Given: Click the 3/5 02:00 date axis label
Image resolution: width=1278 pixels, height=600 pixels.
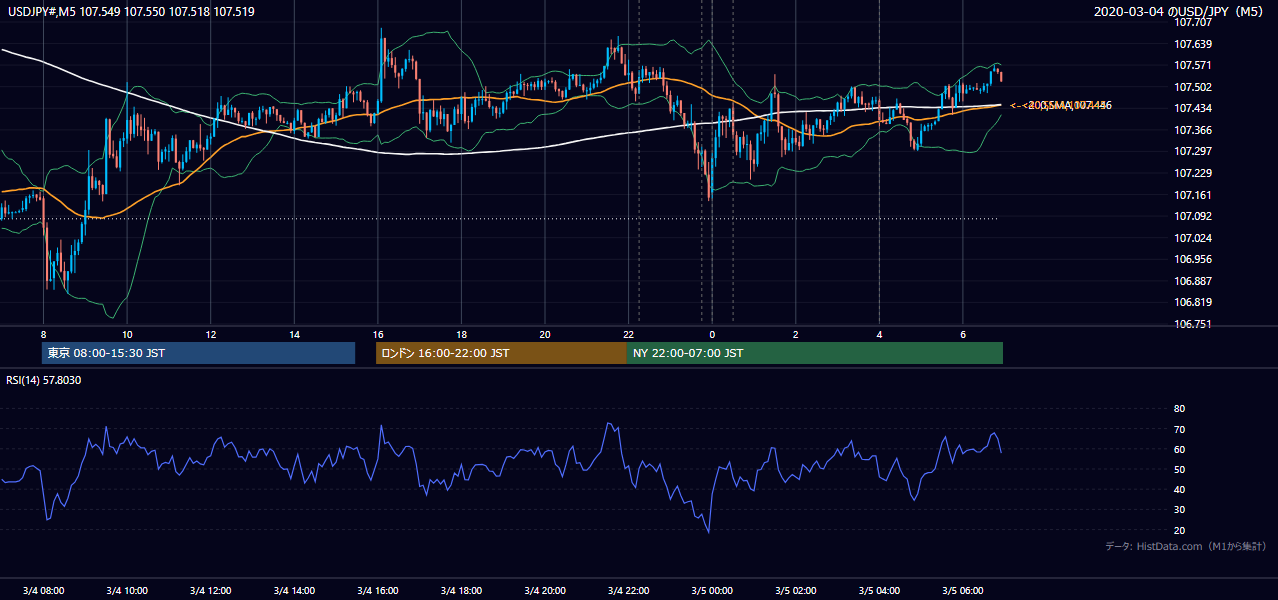Looking at the screenshot, I should [x=796, y=590].
